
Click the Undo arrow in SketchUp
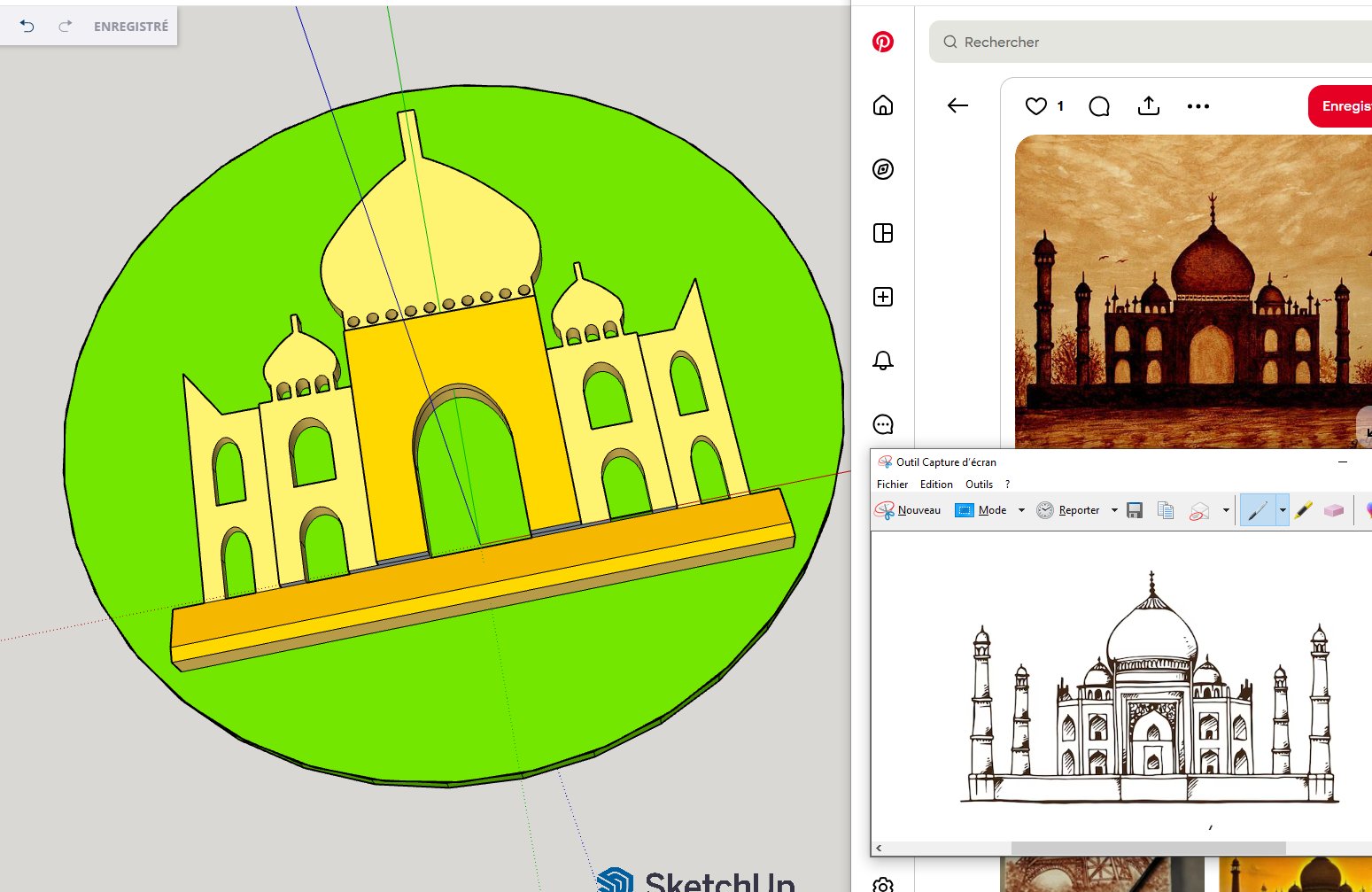point(26,26)
